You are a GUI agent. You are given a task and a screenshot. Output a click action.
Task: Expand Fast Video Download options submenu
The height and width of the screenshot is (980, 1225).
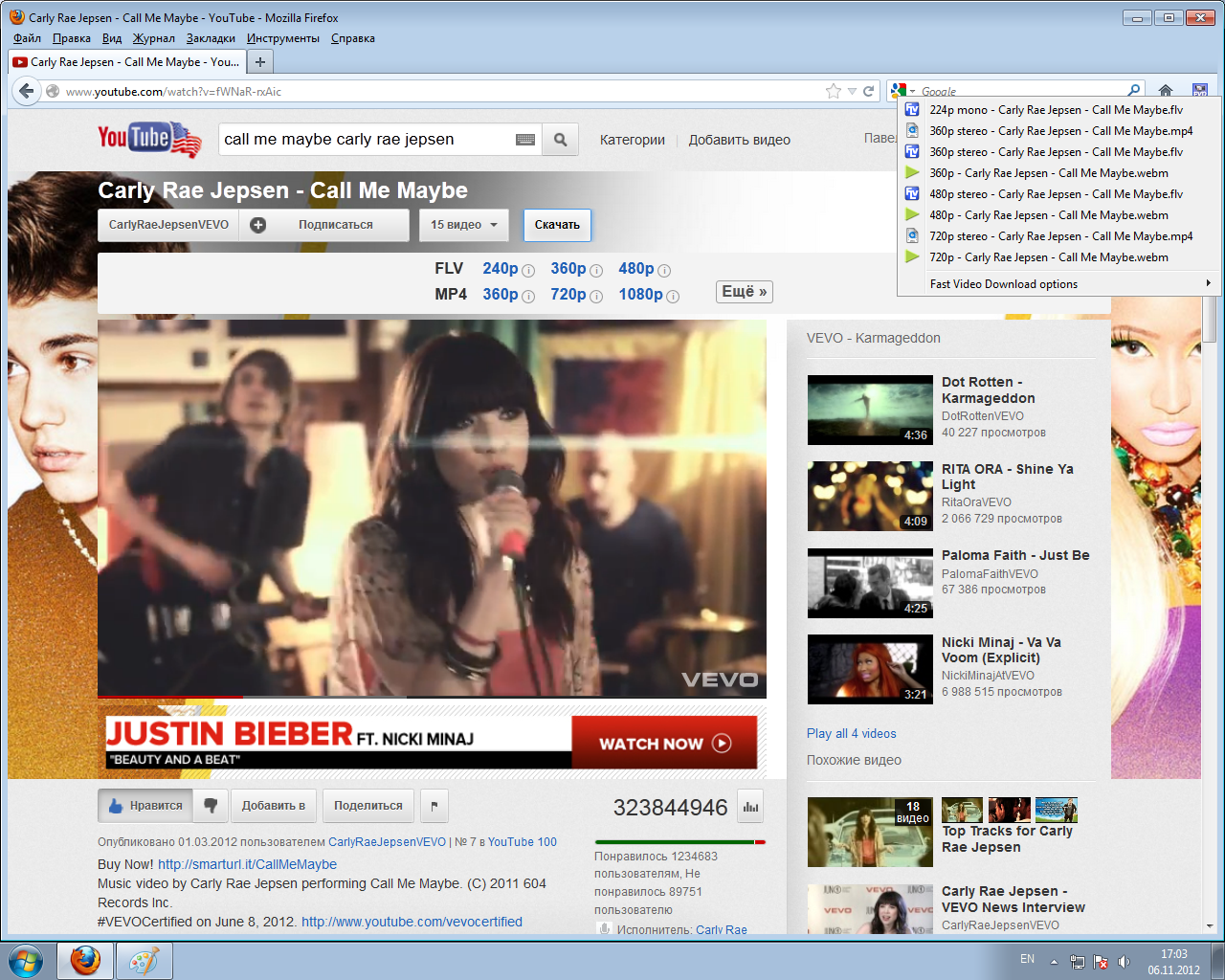pos(1060,284)
